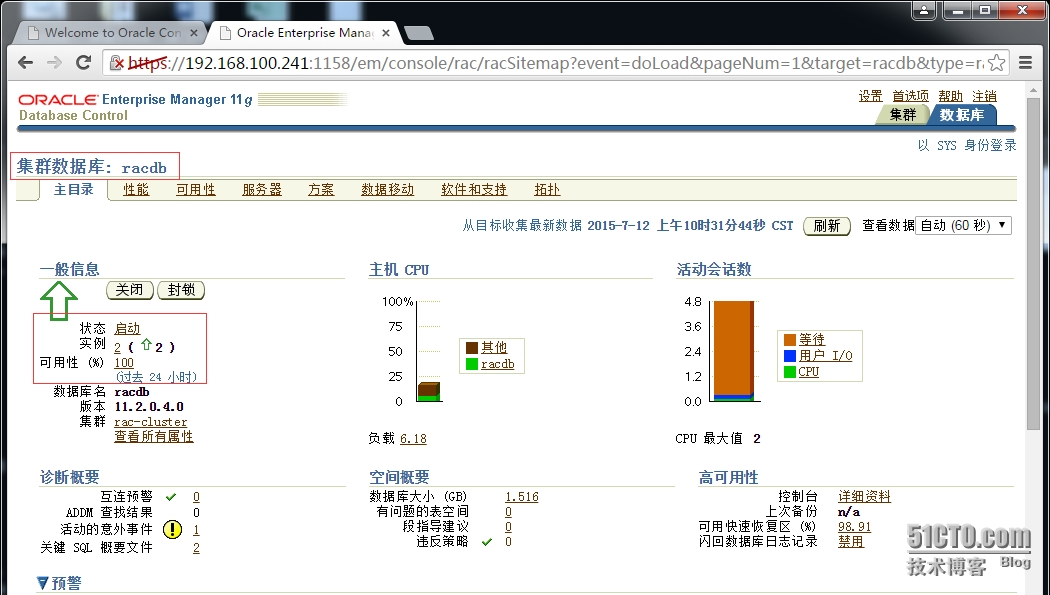Click the 段指导建议 count link

(x=508, y=527)
